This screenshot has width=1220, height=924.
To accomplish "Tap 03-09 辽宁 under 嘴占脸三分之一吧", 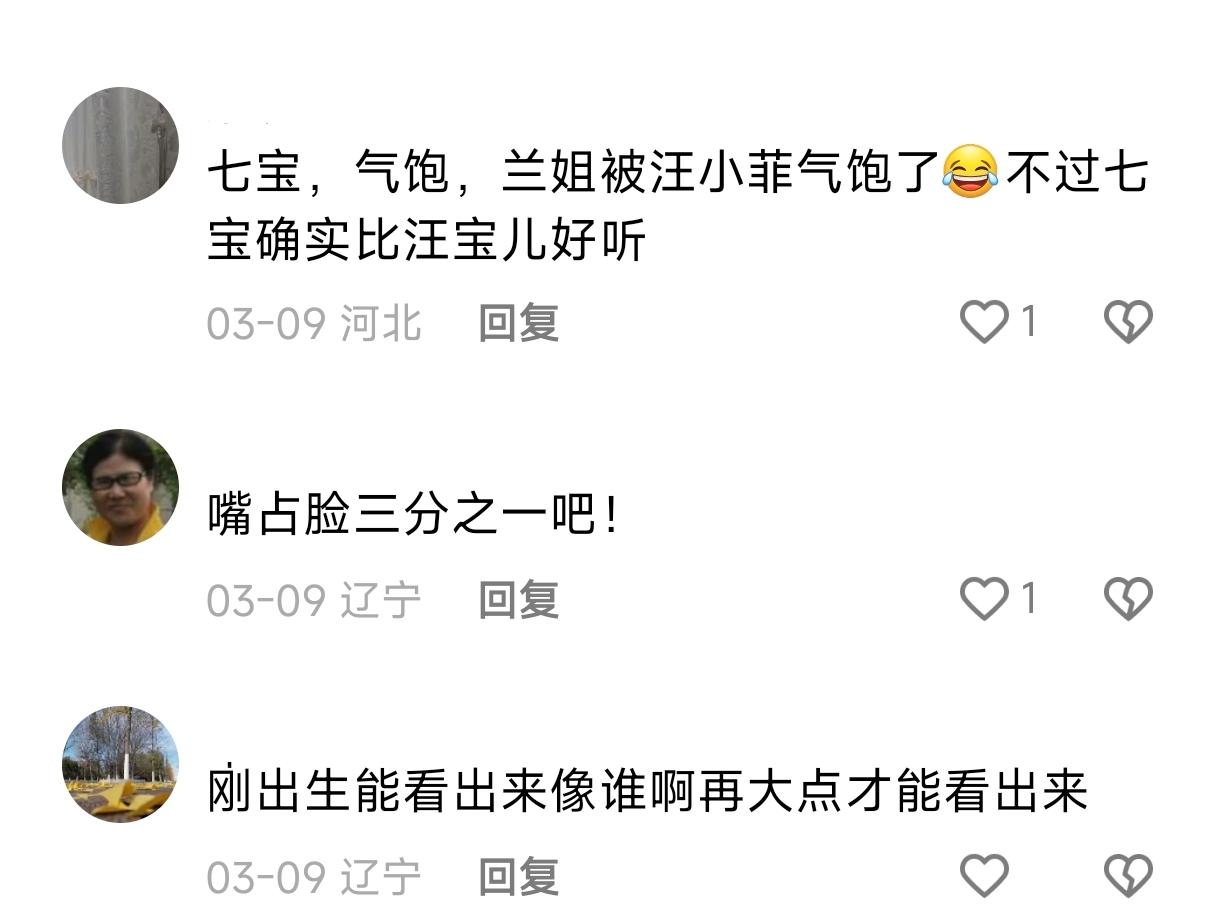I will 314,599.
